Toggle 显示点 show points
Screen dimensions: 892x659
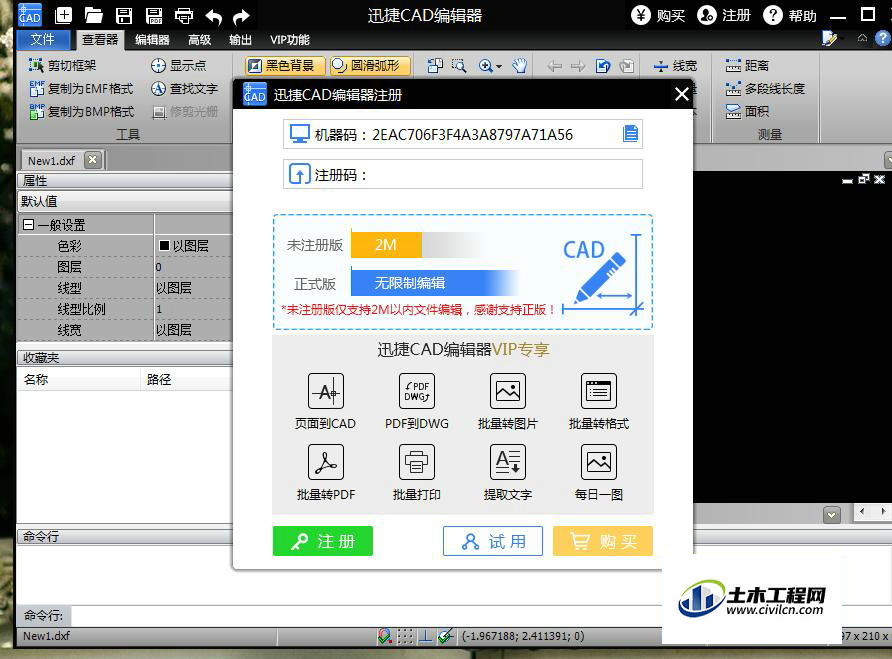pyautogui.click(x=178, y=65)
